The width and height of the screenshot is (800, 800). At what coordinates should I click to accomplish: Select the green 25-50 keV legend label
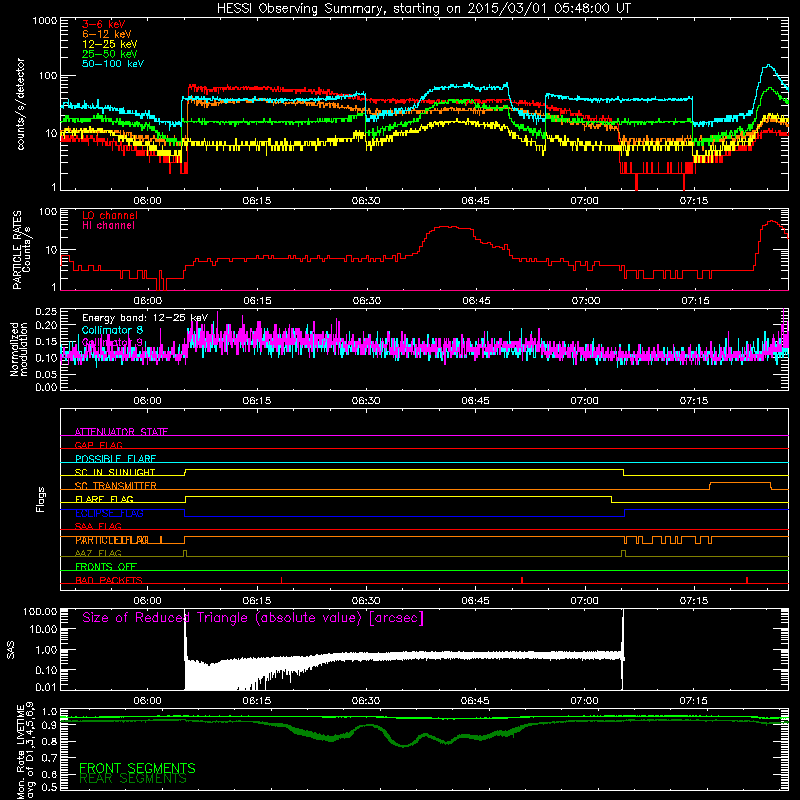(110, 54)
